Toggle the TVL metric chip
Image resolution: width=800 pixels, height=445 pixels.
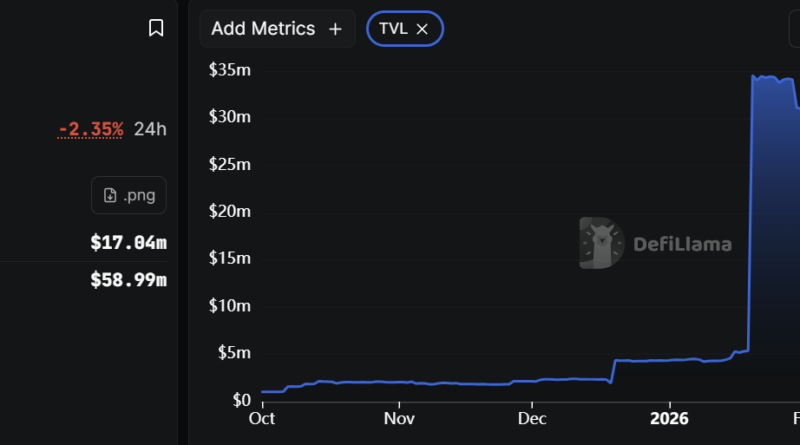(405, 29)
